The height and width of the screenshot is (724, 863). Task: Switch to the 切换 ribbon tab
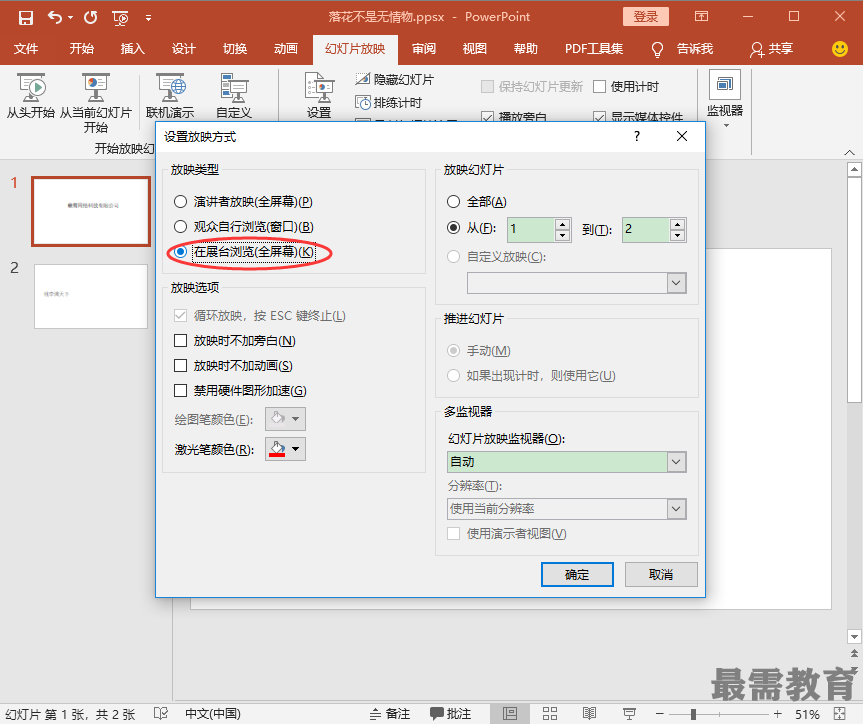[x=235, y=49]
